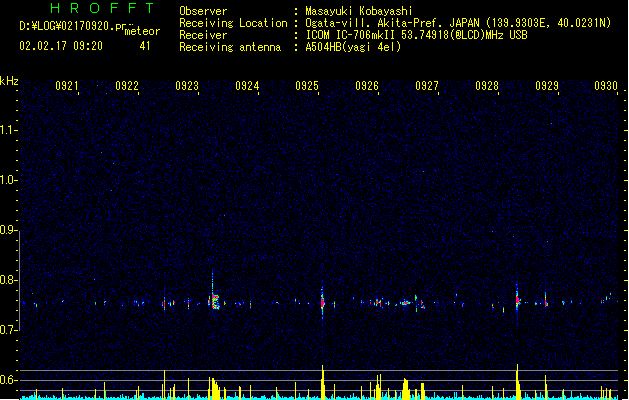Viewport: 629px width, 400px height.
Task: Click the 0930 time marker
Action: [606, 86]
